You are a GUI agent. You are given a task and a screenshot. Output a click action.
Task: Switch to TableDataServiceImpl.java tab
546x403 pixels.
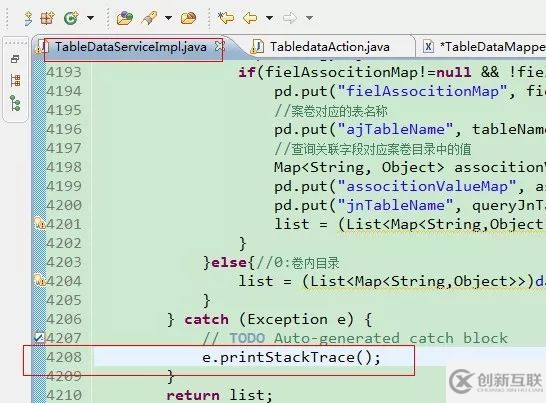click(x=131, y=47)
